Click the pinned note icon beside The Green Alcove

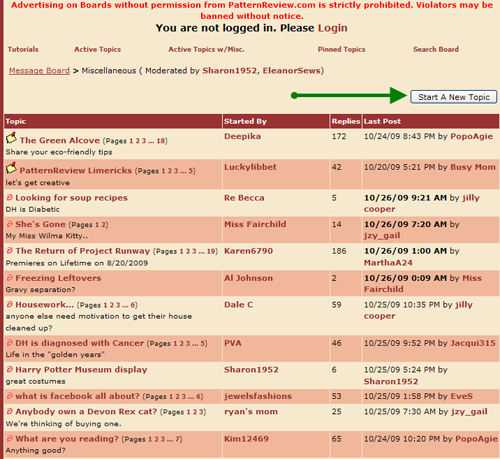pyautogui.click(x=11, y=138)
